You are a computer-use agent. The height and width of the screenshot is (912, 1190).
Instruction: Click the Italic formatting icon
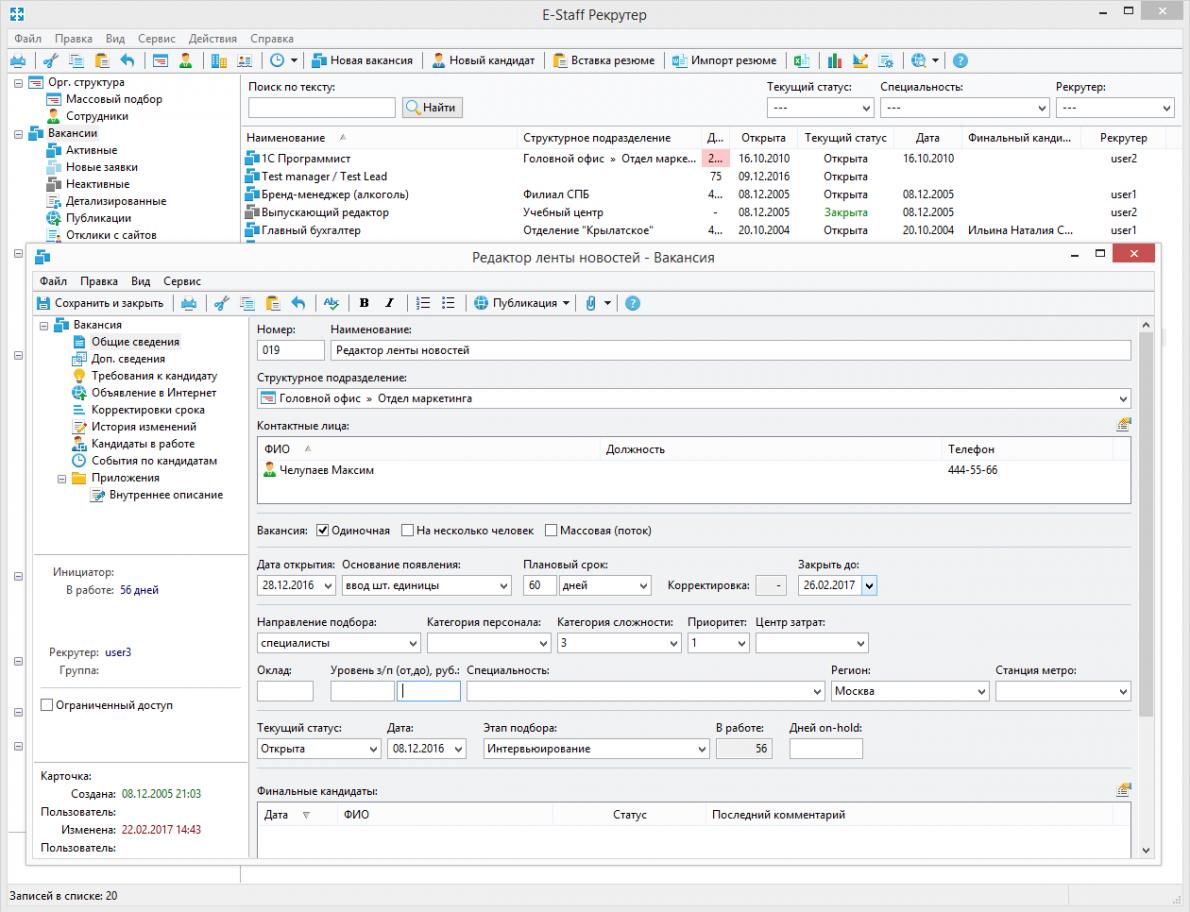pyautogui.click(x=389, y=303)
